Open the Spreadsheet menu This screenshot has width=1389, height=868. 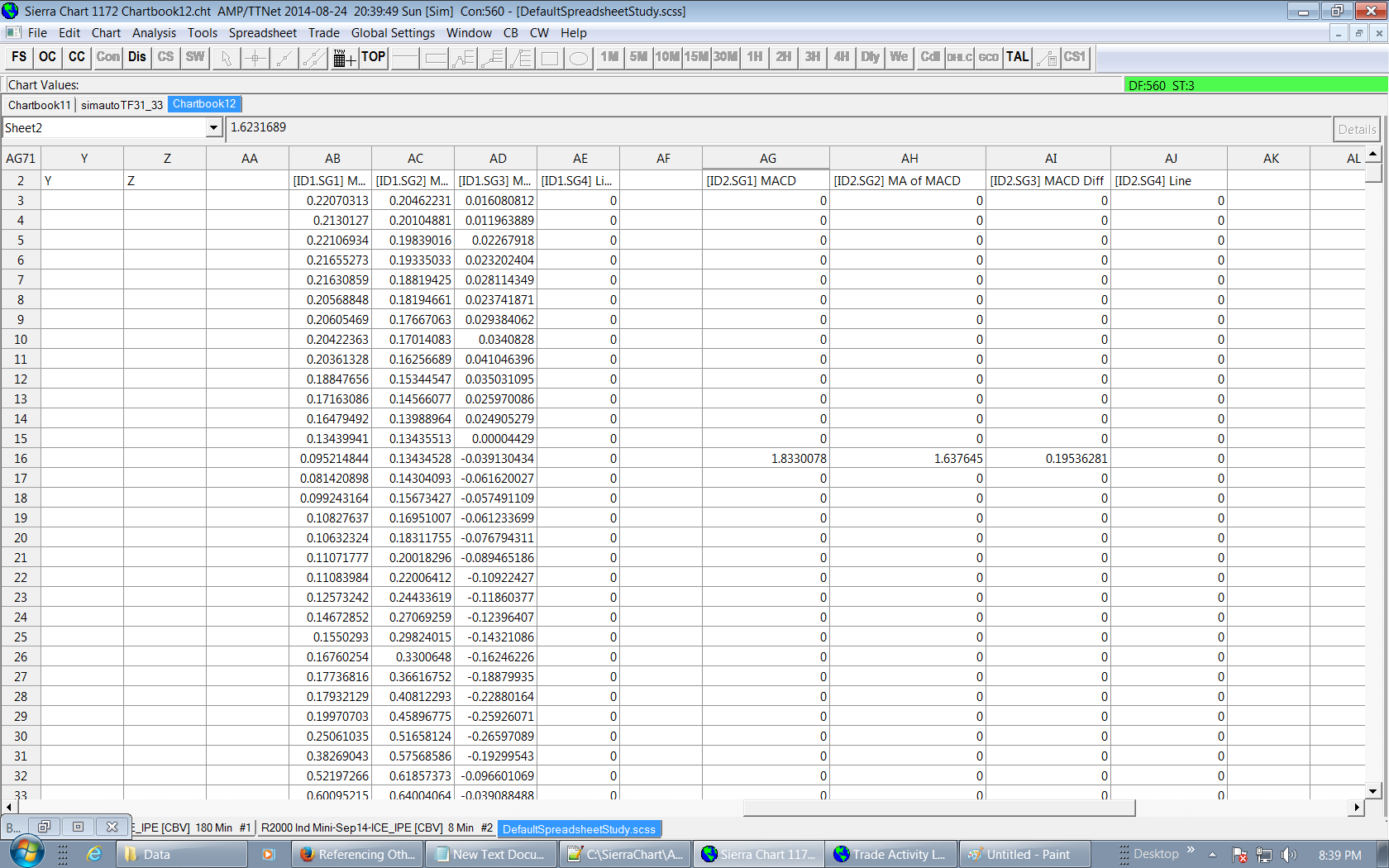coord(262,33)
